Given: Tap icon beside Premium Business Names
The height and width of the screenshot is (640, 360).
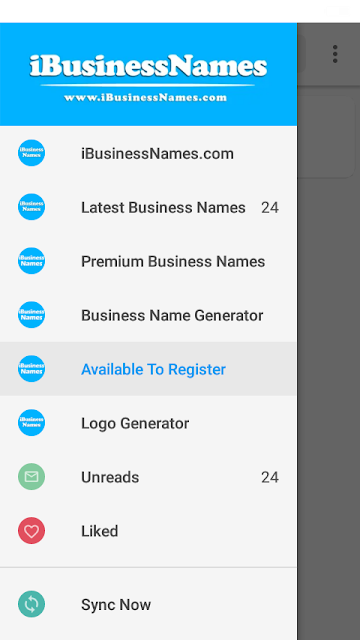Looking at the screenshot, I should [31, 261].
